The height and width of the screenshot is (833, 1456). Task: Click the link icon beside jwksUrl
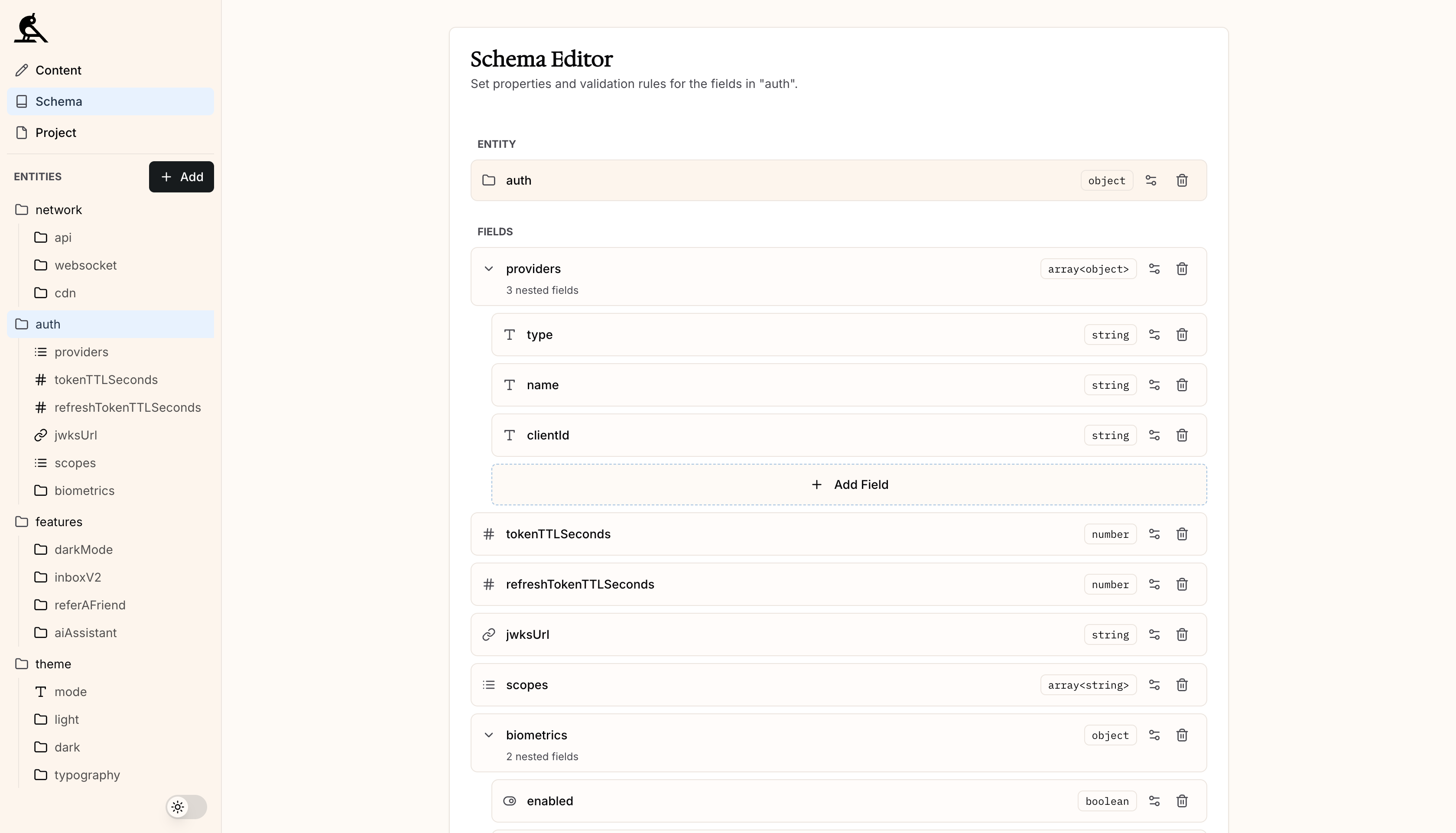click(488, 634)
